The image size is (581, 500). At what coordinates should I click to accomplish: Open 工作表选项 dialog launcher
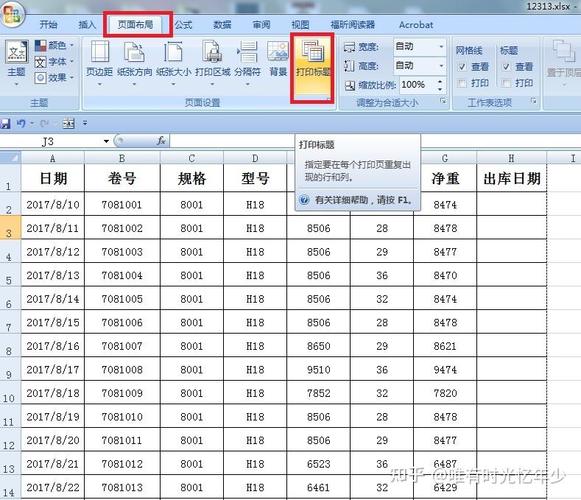click(533, 101)
